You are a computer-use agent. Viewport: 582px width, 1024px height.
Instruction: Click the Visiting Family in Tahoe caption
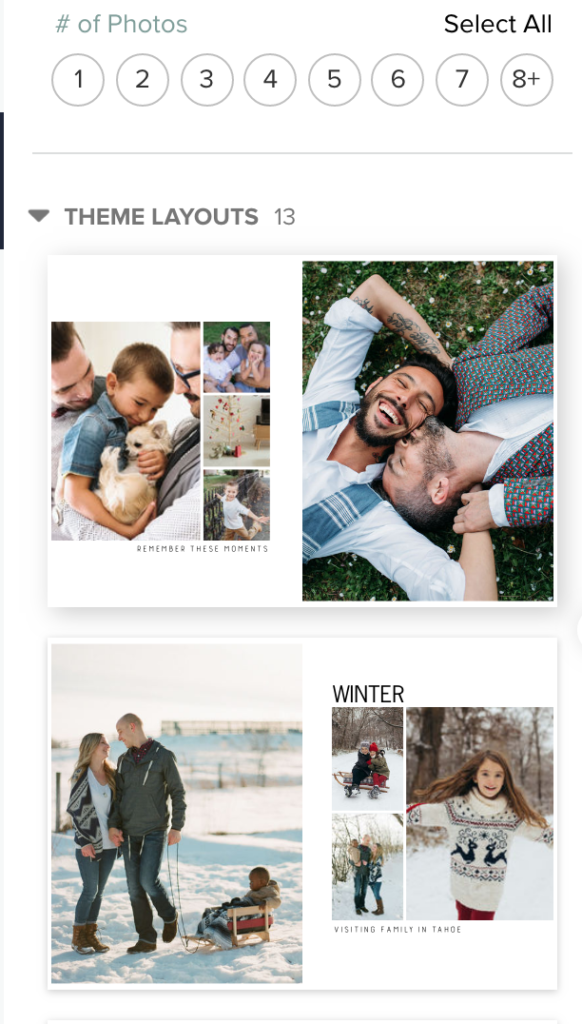pos(398,929)
